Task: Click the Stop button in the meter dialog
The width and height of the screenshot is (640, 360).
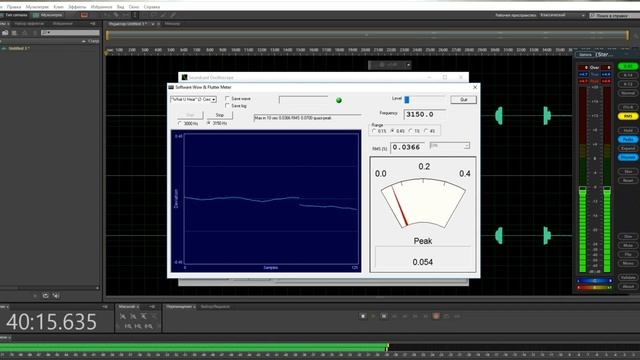Action: coord(220,115)
